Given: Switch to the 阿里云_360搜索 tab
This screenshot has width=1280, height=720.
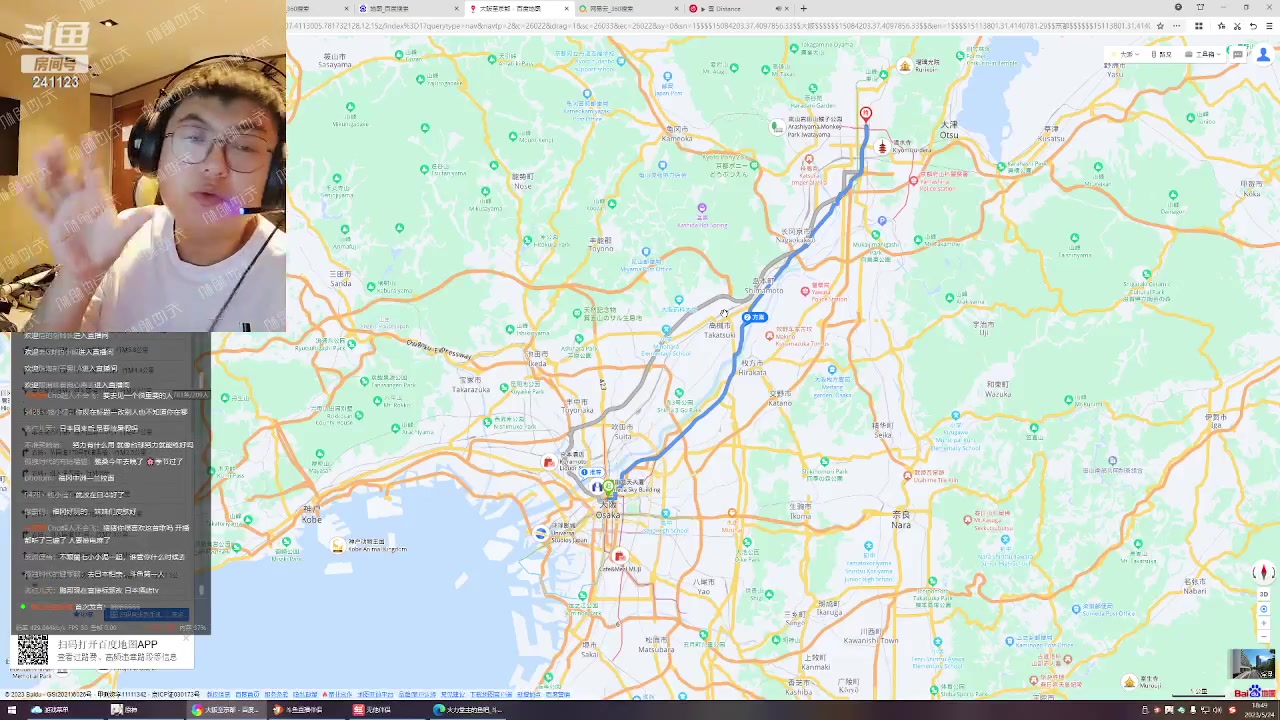Looking at the screenshot, I should 629,8.
